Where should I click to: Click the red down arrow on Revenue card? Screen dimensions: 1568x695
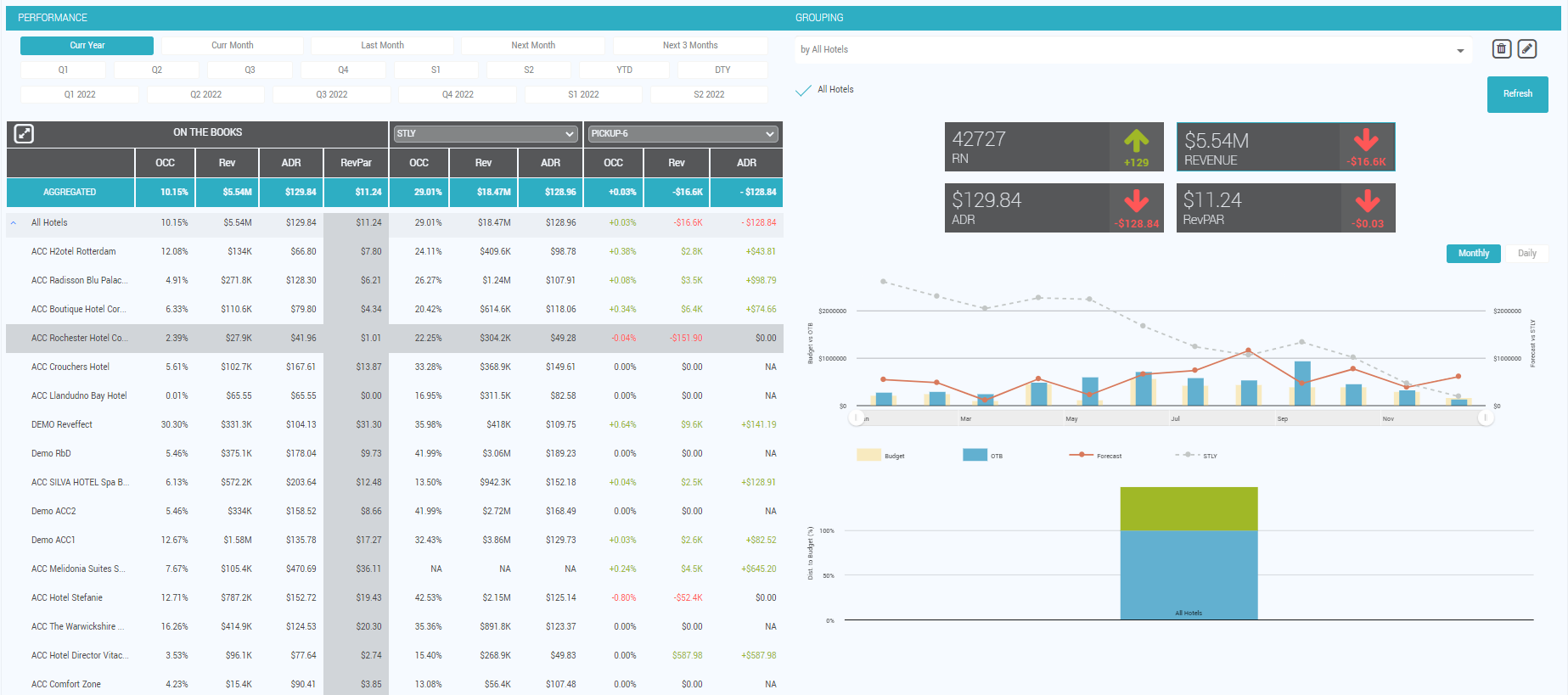point(1366,140)
